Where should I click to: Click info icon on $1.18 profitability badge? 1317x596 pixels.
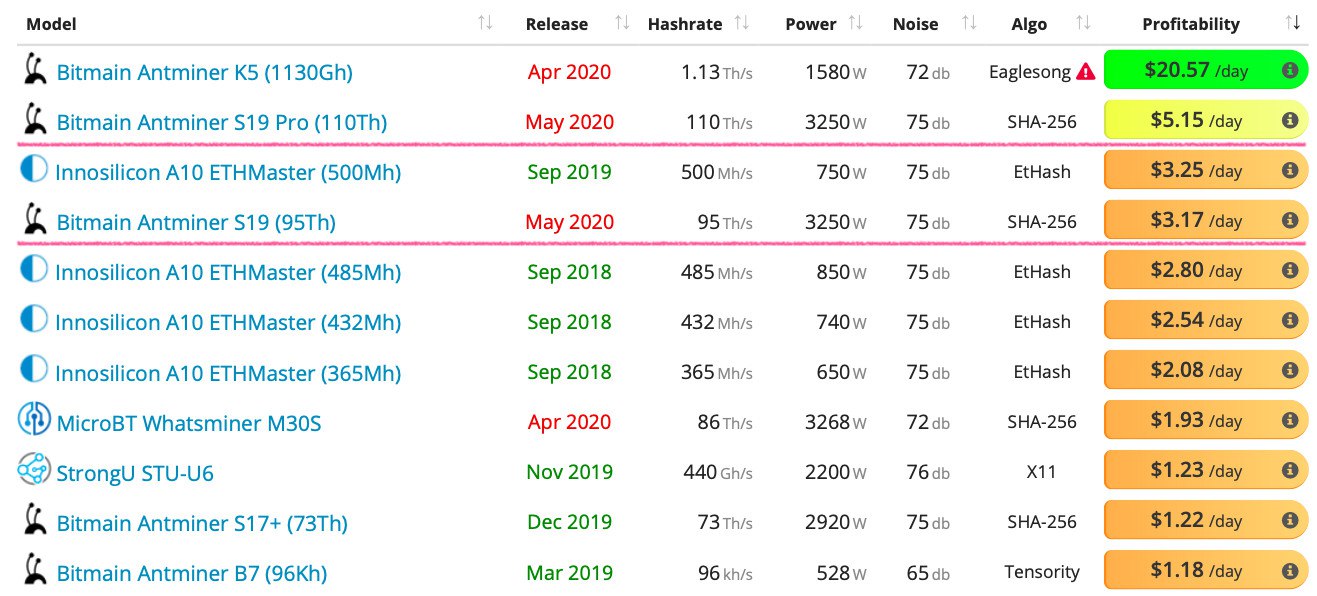click(x=1290, y=571)
